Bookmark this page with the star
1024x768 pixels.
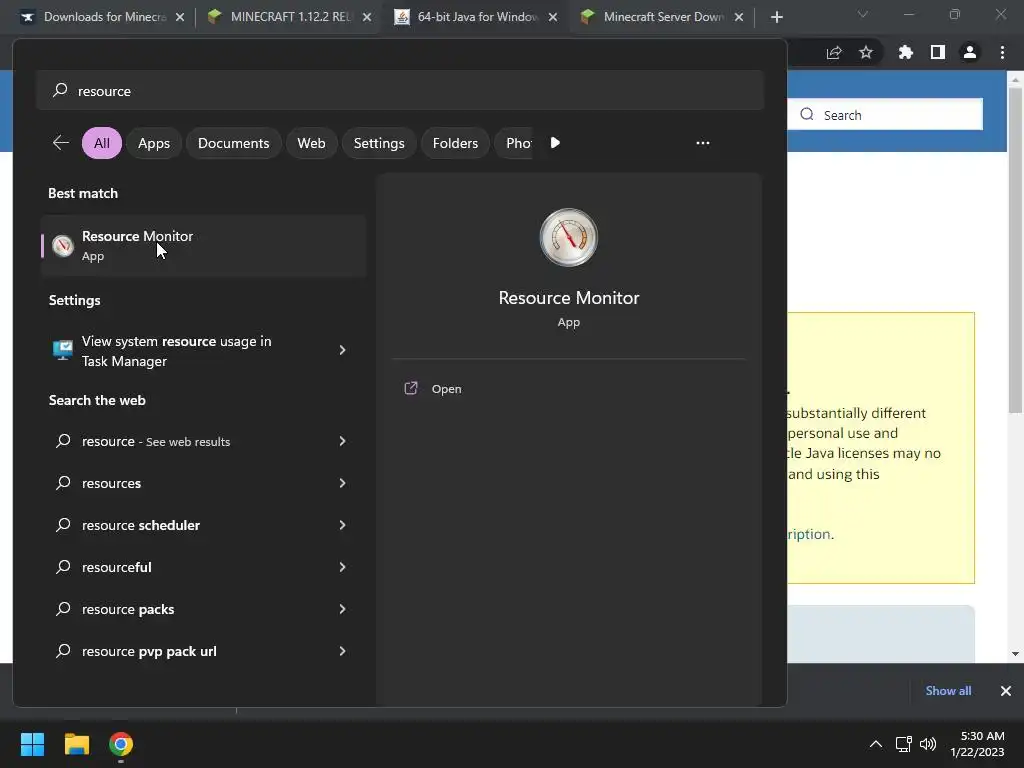pyautogui.click(x=866, y=52)
